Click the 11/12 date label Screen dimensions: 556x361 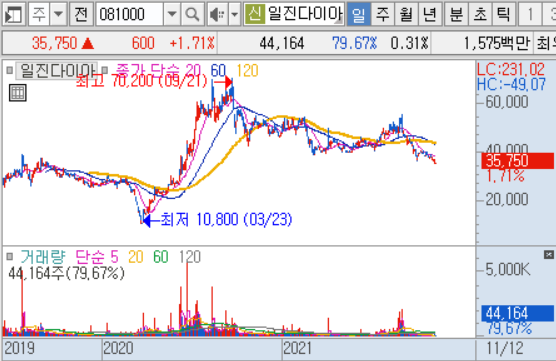505,348
